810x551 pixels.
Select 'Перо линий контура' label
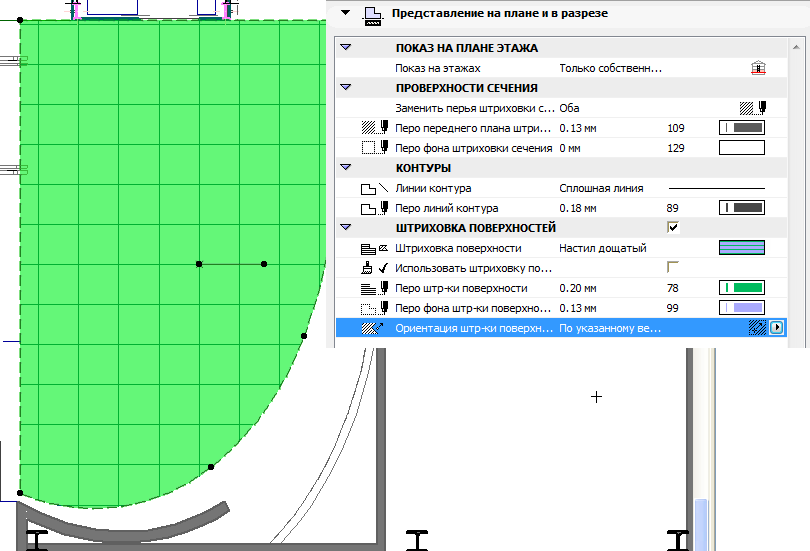tap(446, 208)
